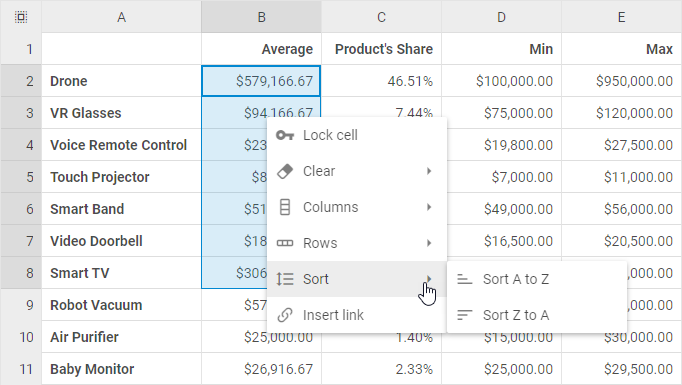Select row 2 header
Viewport: 682px width, 385px height.
(x=21, y=81)
